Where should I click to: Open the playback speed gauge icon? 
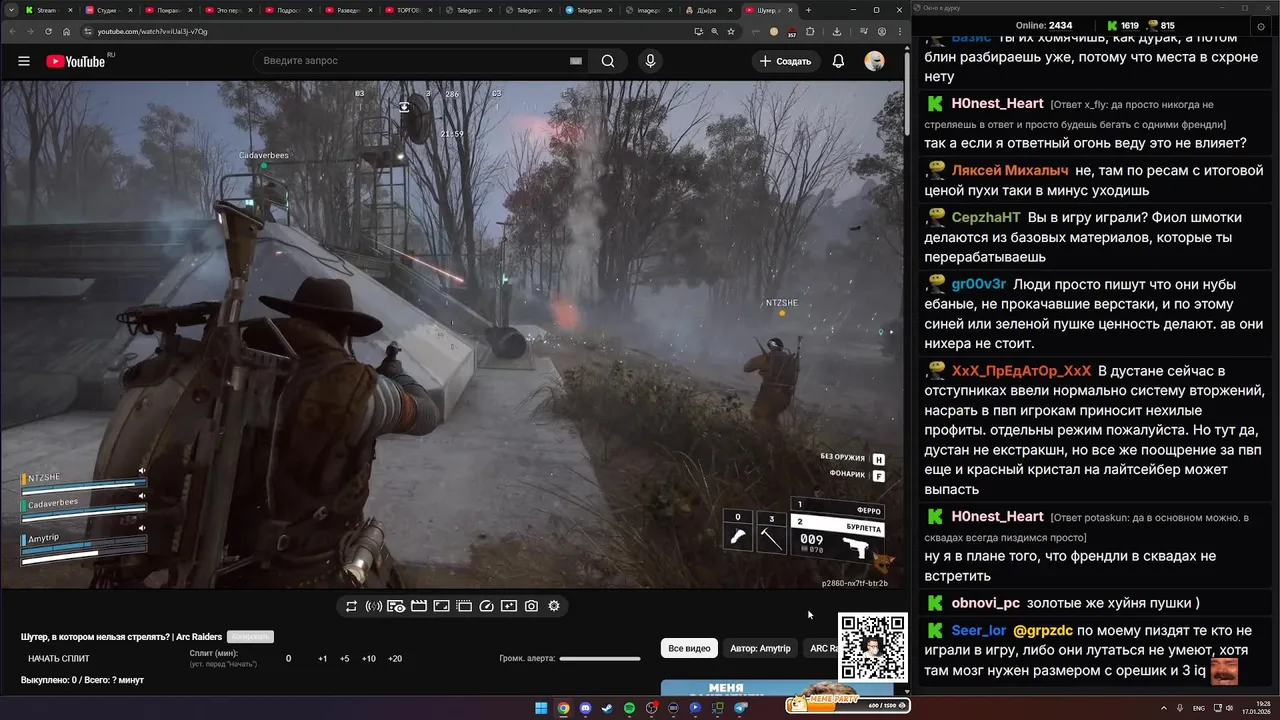[486, 606]
